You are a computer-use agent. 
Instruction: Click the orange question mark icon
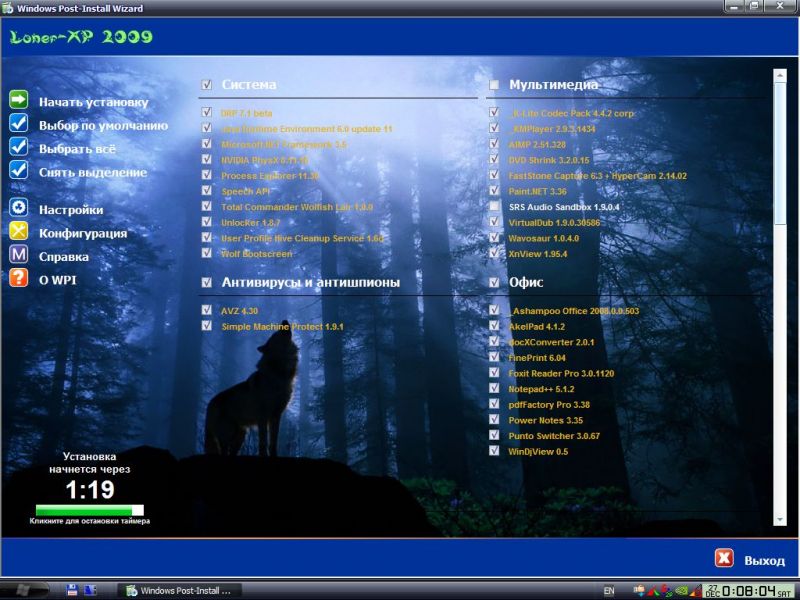click(18, 278)
